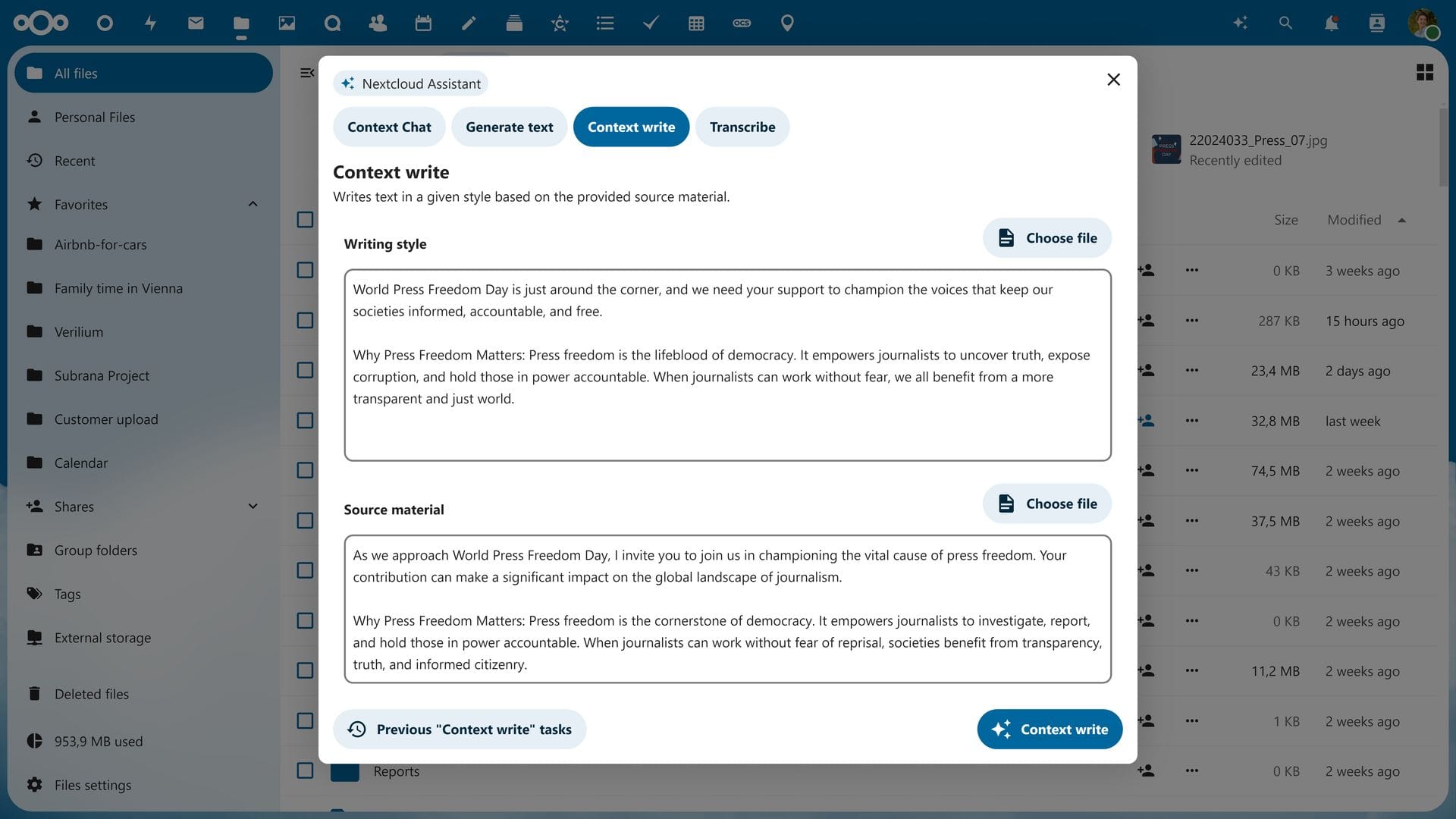This screenshot has height=819, width=1456.
Task: Edit the Source material text field
Action: click(726, 609)
